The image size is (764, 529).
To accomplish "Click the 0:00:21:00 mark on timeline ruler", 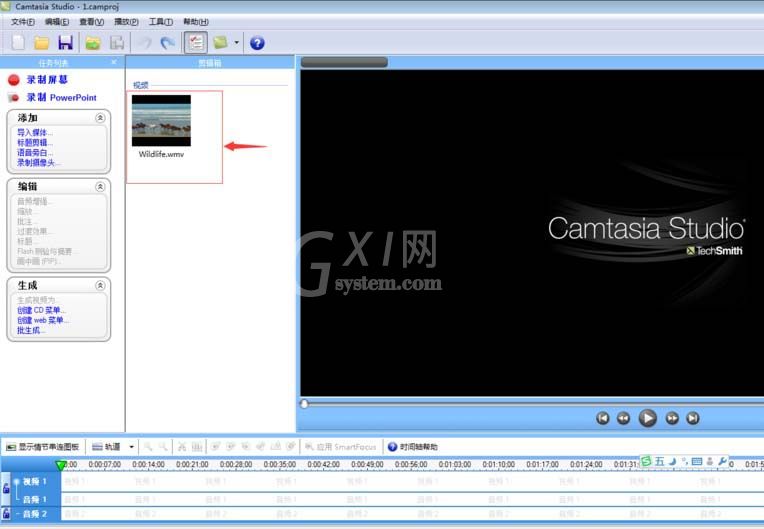I will click(x=192, y=465).
